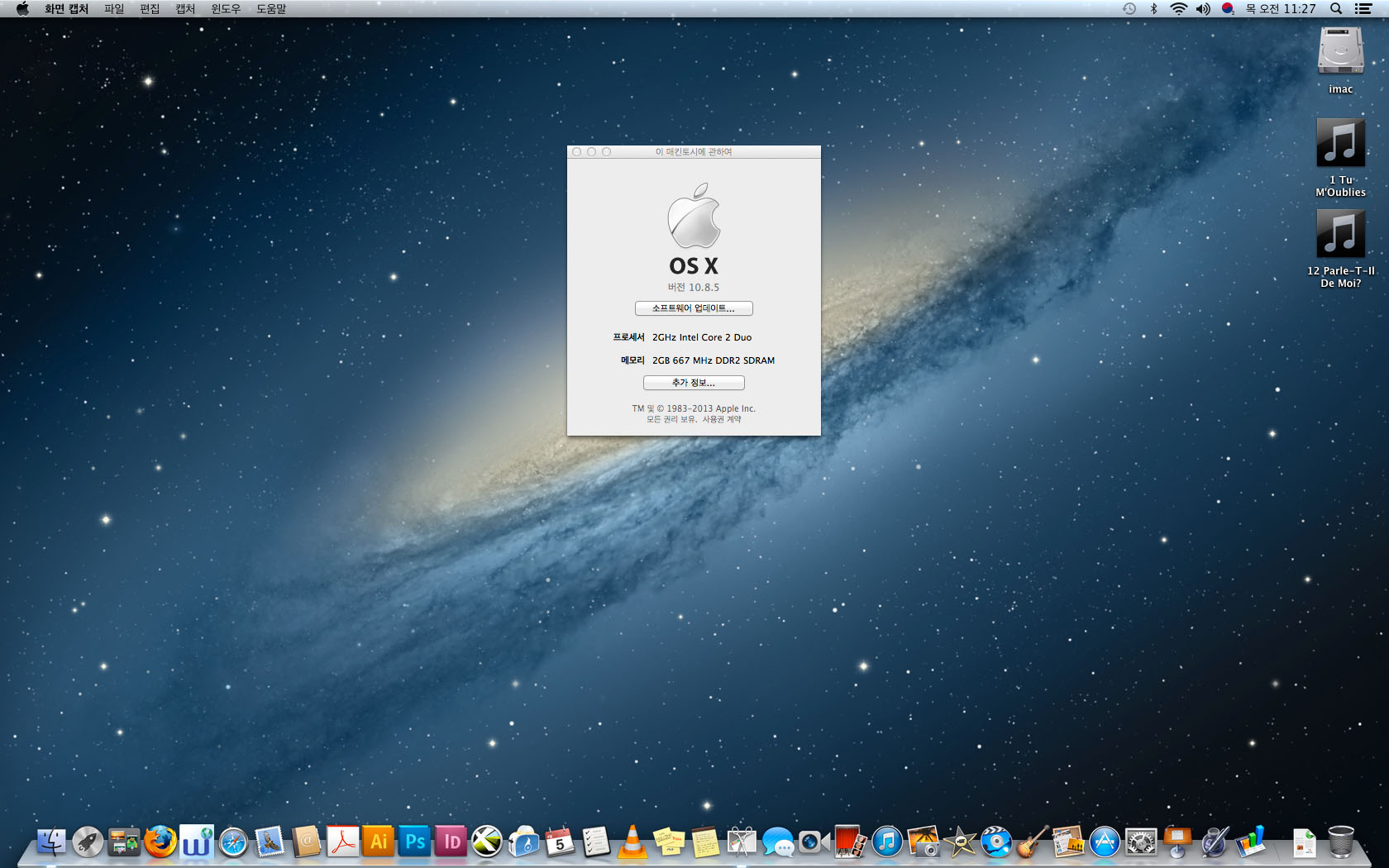This screenshot has width=1389, height=868.
Task: Launch Photoshop from the dock
Action: [x=415, y=842]
